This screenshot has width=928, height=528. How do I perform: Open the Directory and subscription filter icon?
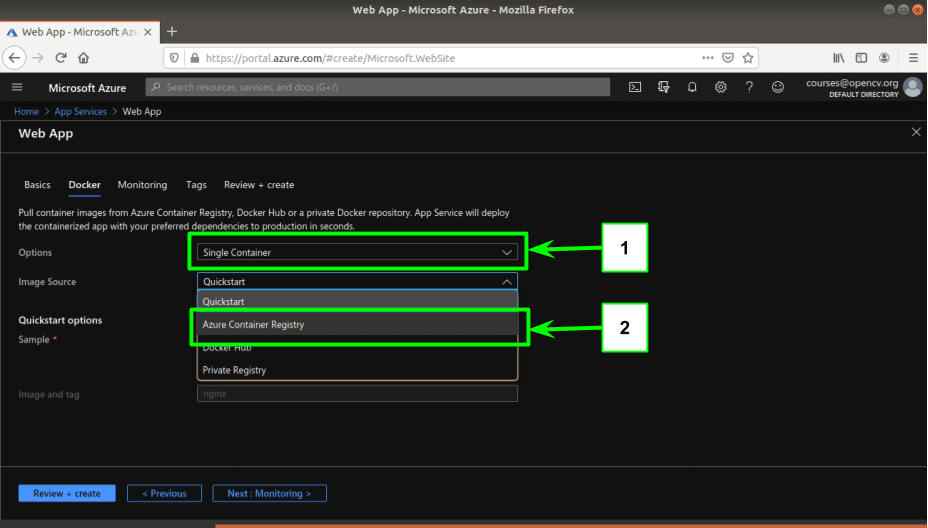tap(663, 88)
